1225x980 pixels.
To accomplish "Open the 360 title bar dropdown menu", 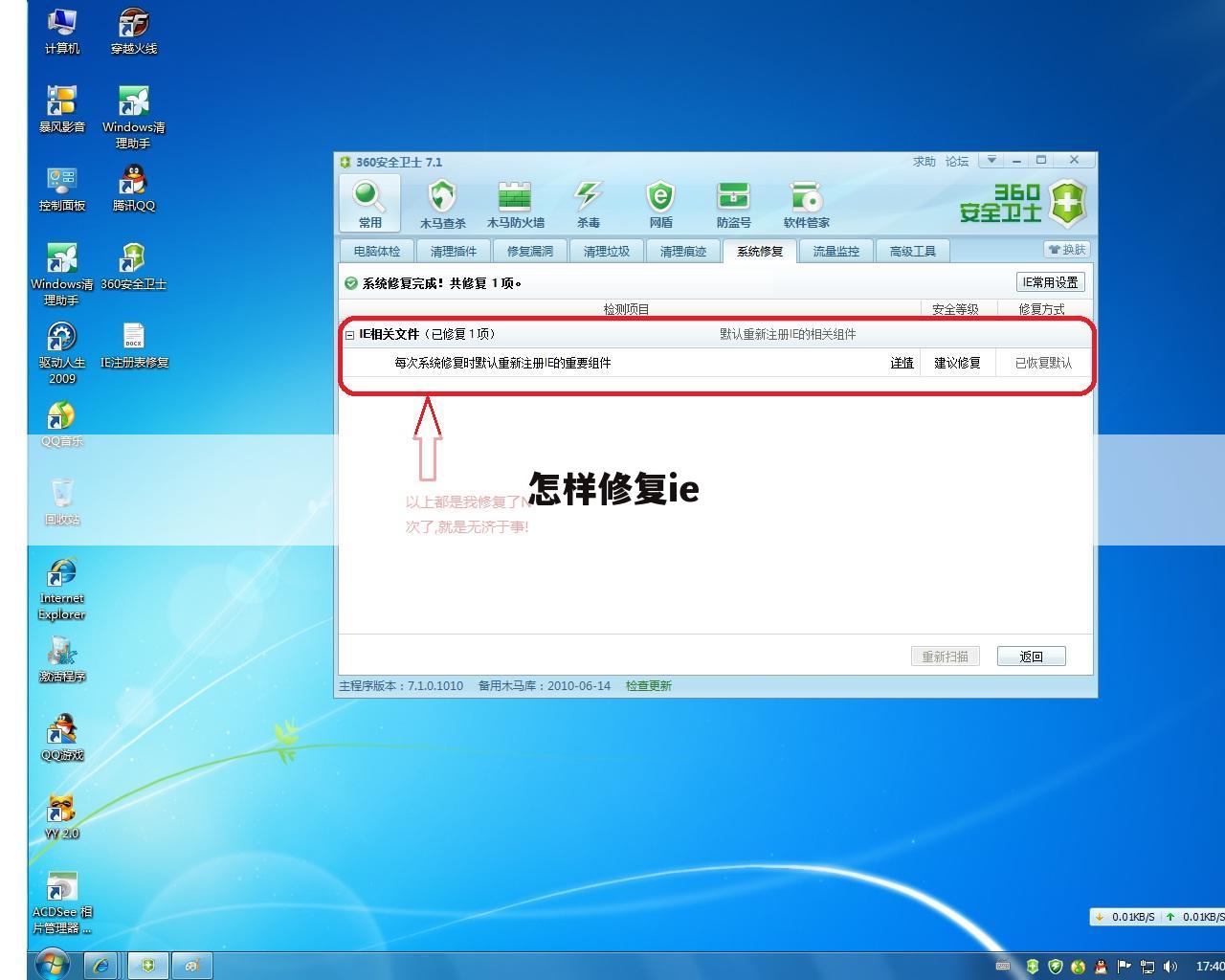I will pos(991,161).
